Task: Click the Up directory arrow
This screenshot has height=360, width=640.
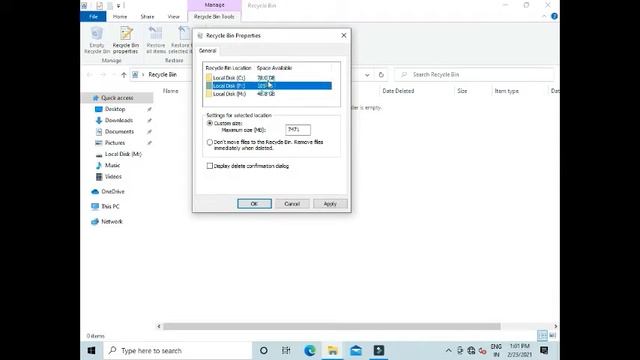Action: [124, 75]
